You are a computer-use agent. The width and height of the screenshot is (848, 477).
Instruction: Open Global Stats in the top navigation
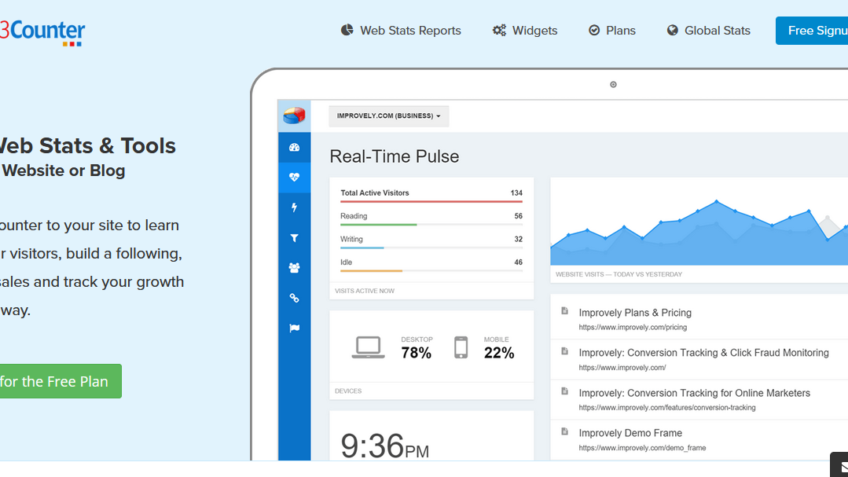pyautogui.click(x=708, y=31)
